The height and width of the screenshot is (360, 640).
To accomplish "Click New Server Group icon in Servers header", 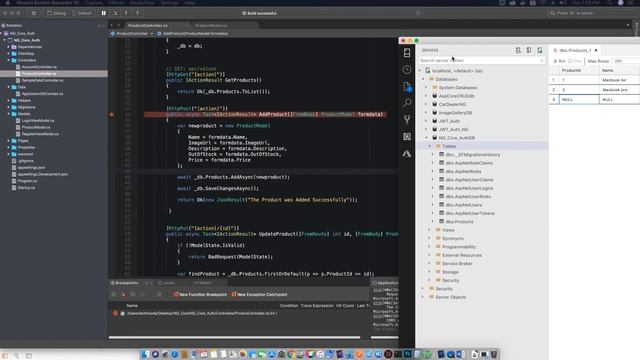I will point(529,50).
